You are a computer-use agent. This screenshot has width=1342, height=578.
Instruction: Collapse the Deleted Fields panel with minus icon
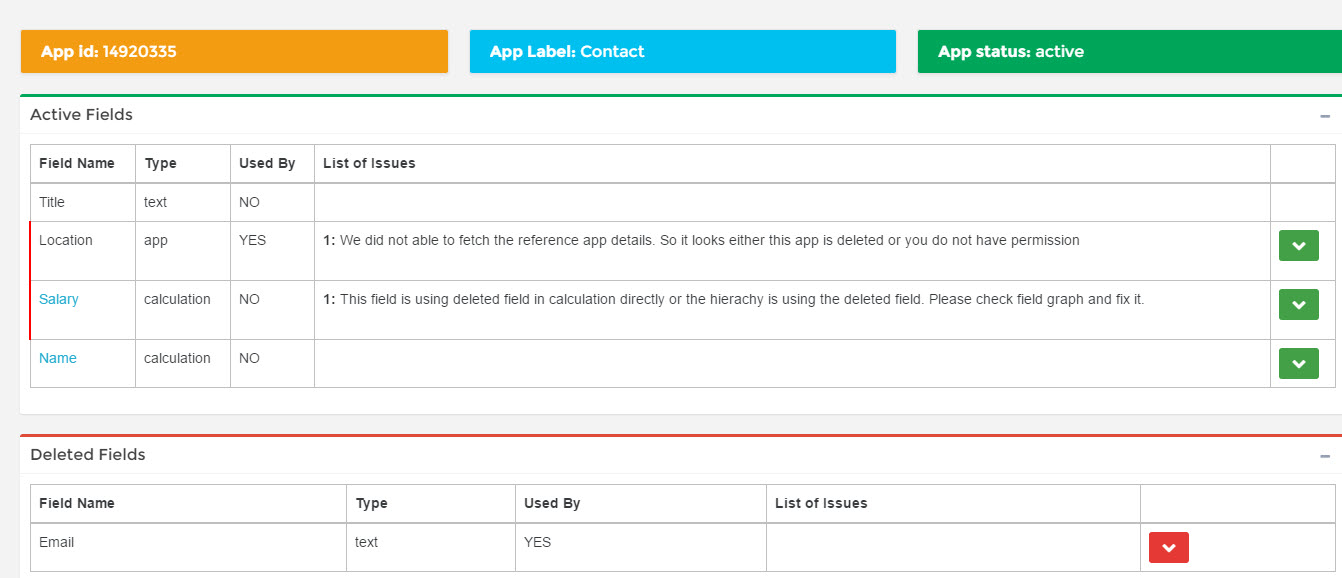(1325, 456)
